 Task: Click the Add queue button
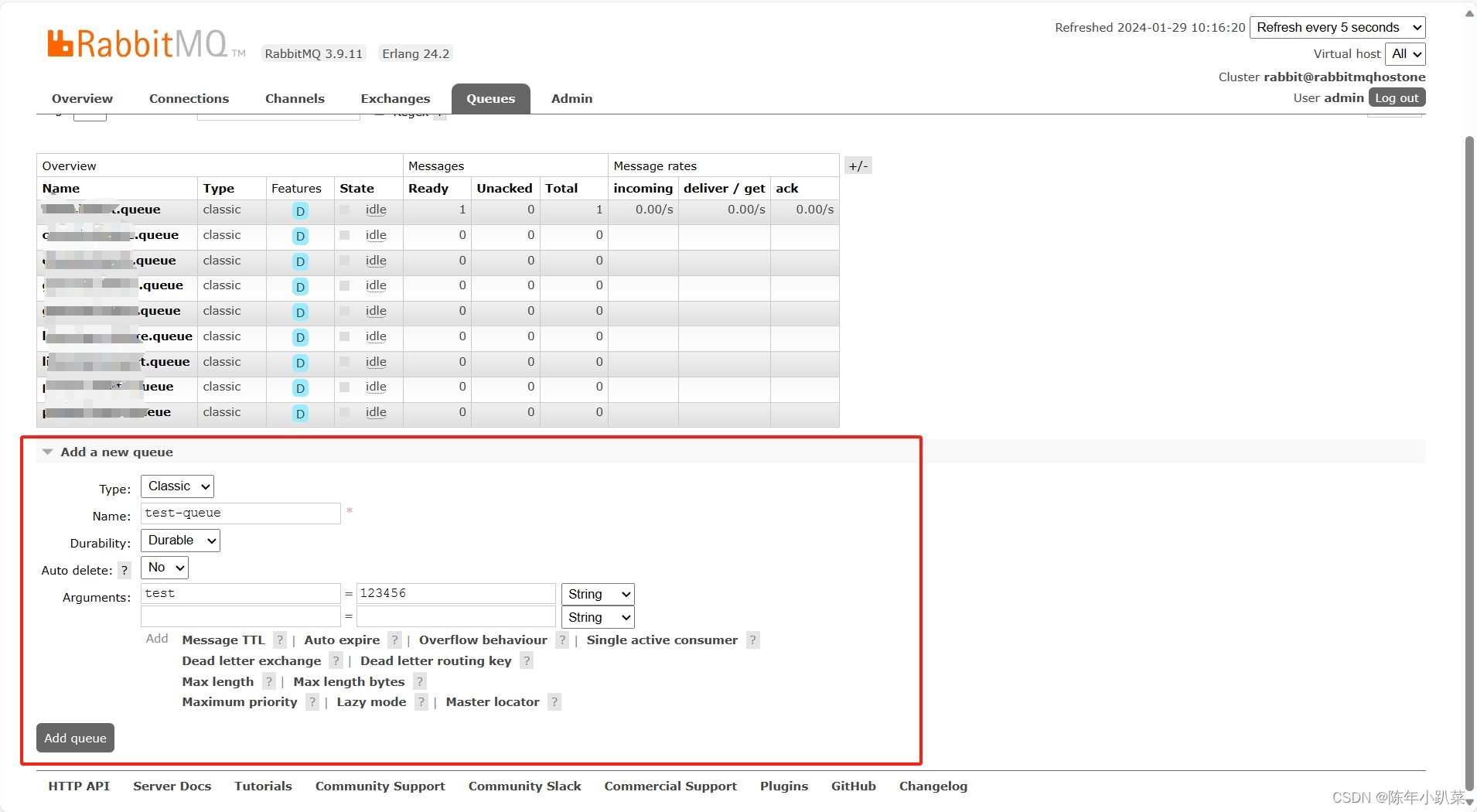(76, 738)
